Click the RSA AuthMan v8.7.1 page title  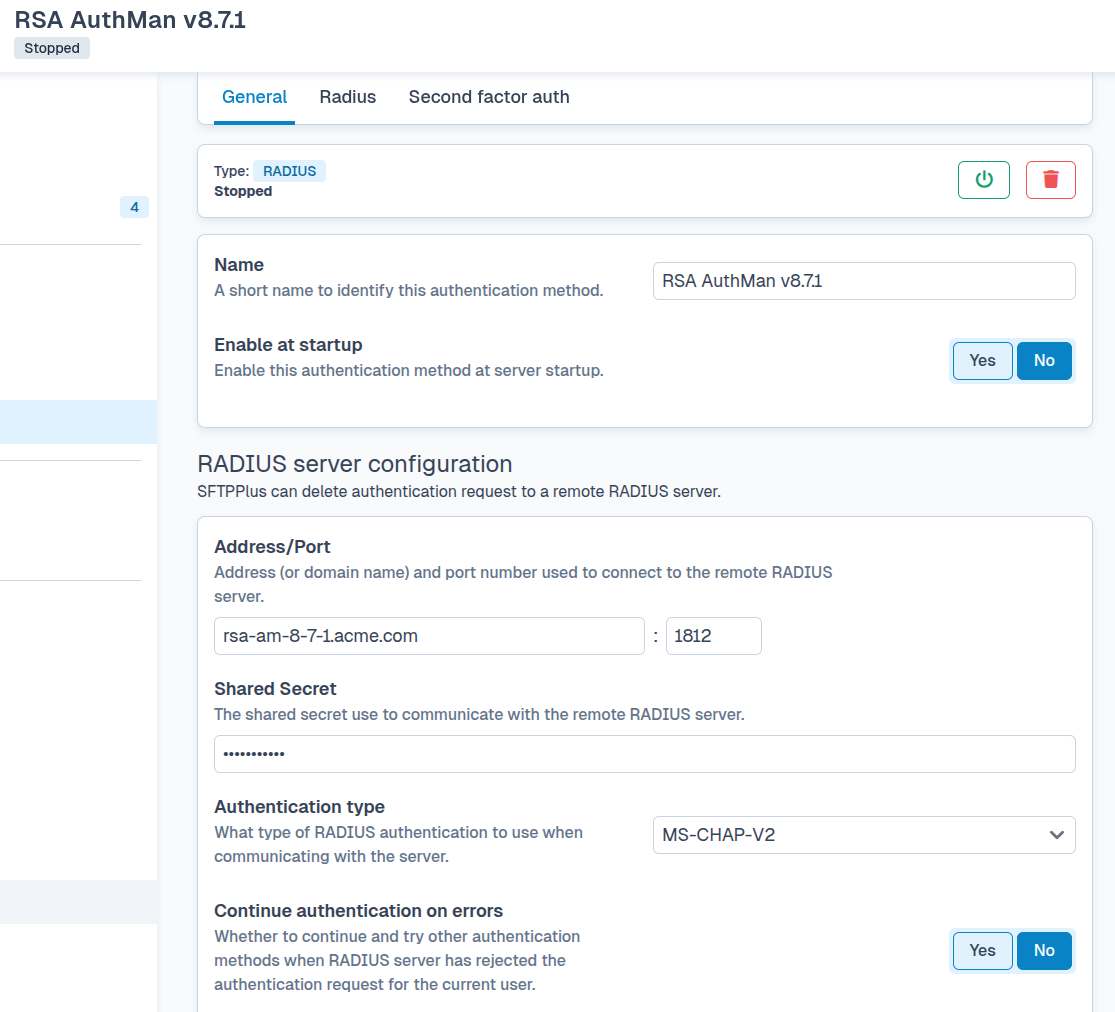[130, 20]
